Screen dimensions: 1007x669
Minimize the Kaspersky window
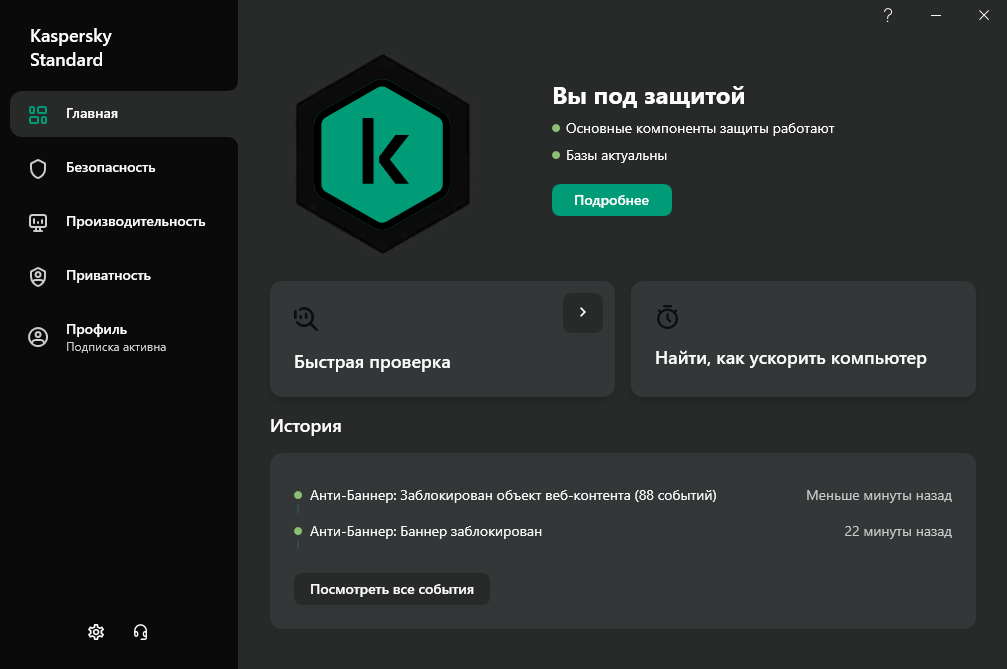[936, 15]
